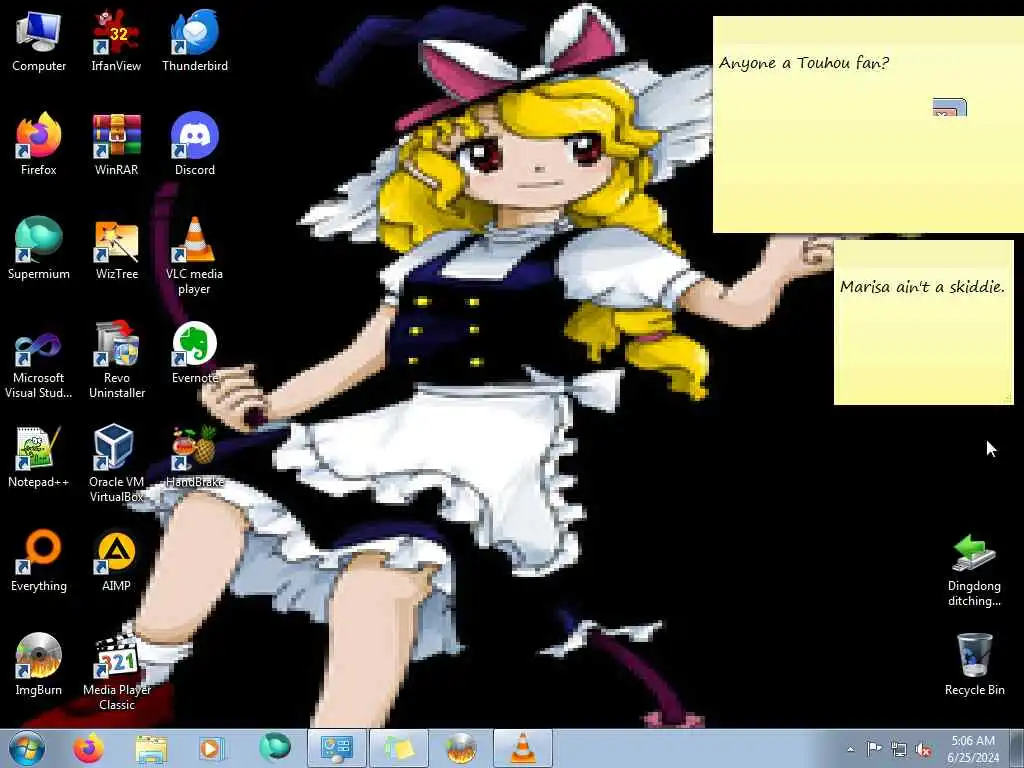Click the "Marisa ain't a skiddie." note text
Viewport: 1024px width, 768px height.
(922, 287)
